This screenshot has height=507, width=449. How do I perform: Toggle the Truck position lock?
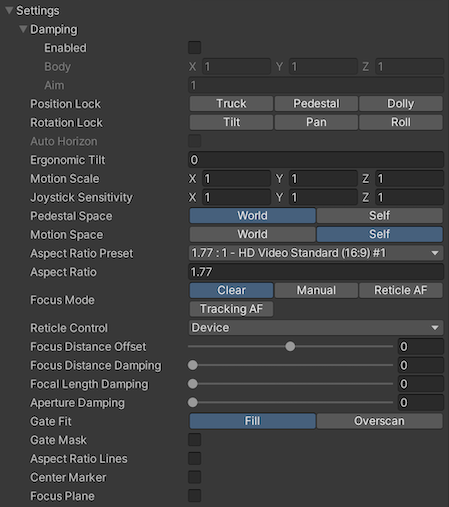231,104
